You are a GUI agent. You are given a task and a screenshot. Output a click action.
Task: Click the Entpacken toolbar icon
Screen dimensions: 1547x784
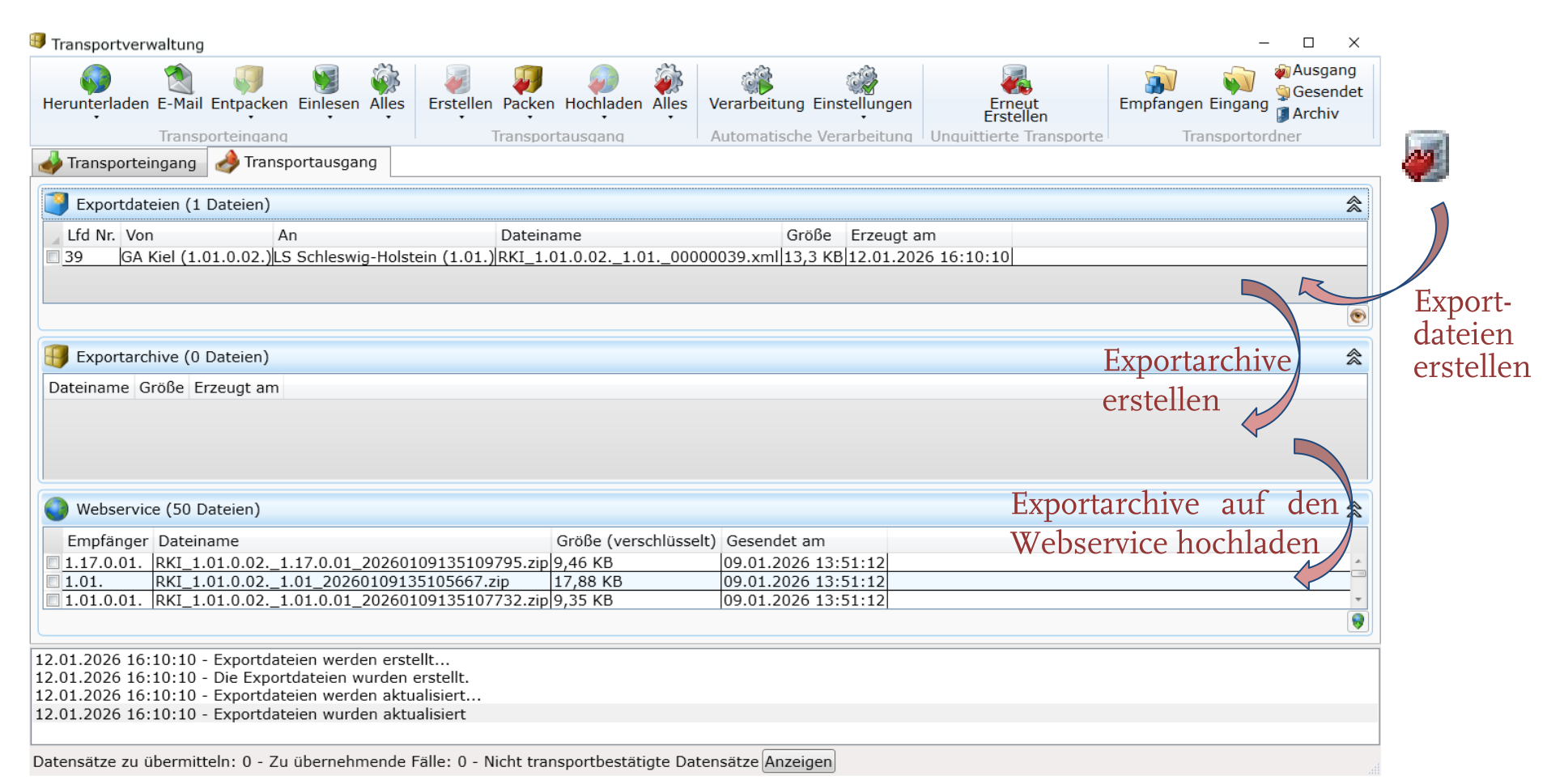click(x=249, y=80)
